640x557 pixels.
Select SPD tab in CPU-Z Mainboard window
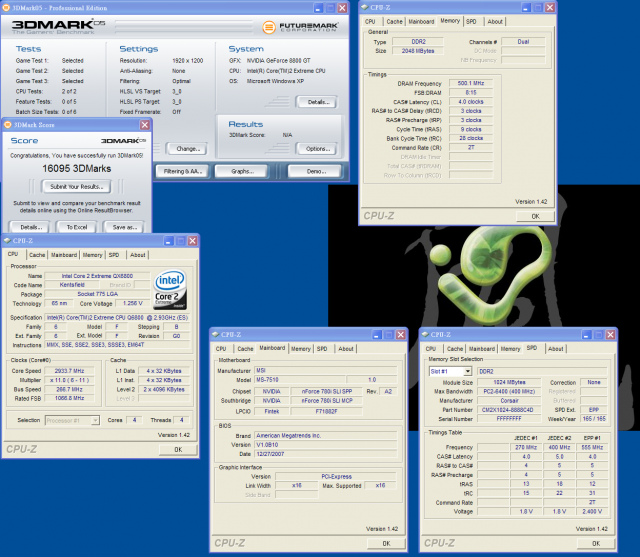point(322,349)
